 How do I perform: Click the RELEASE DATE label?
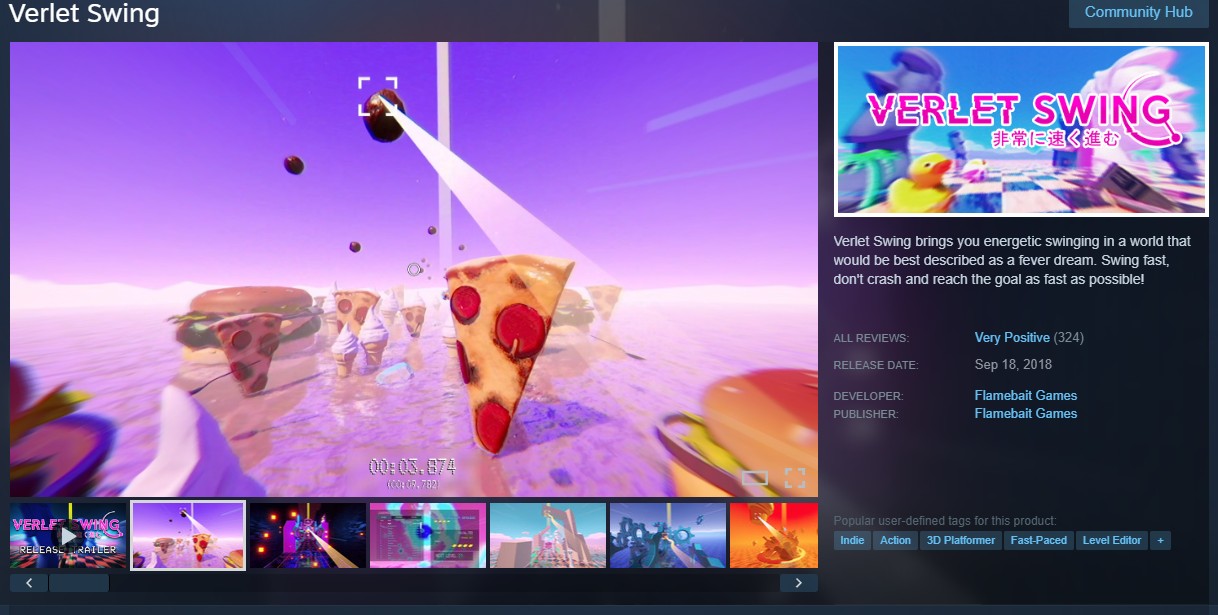(x=876, y=366)
